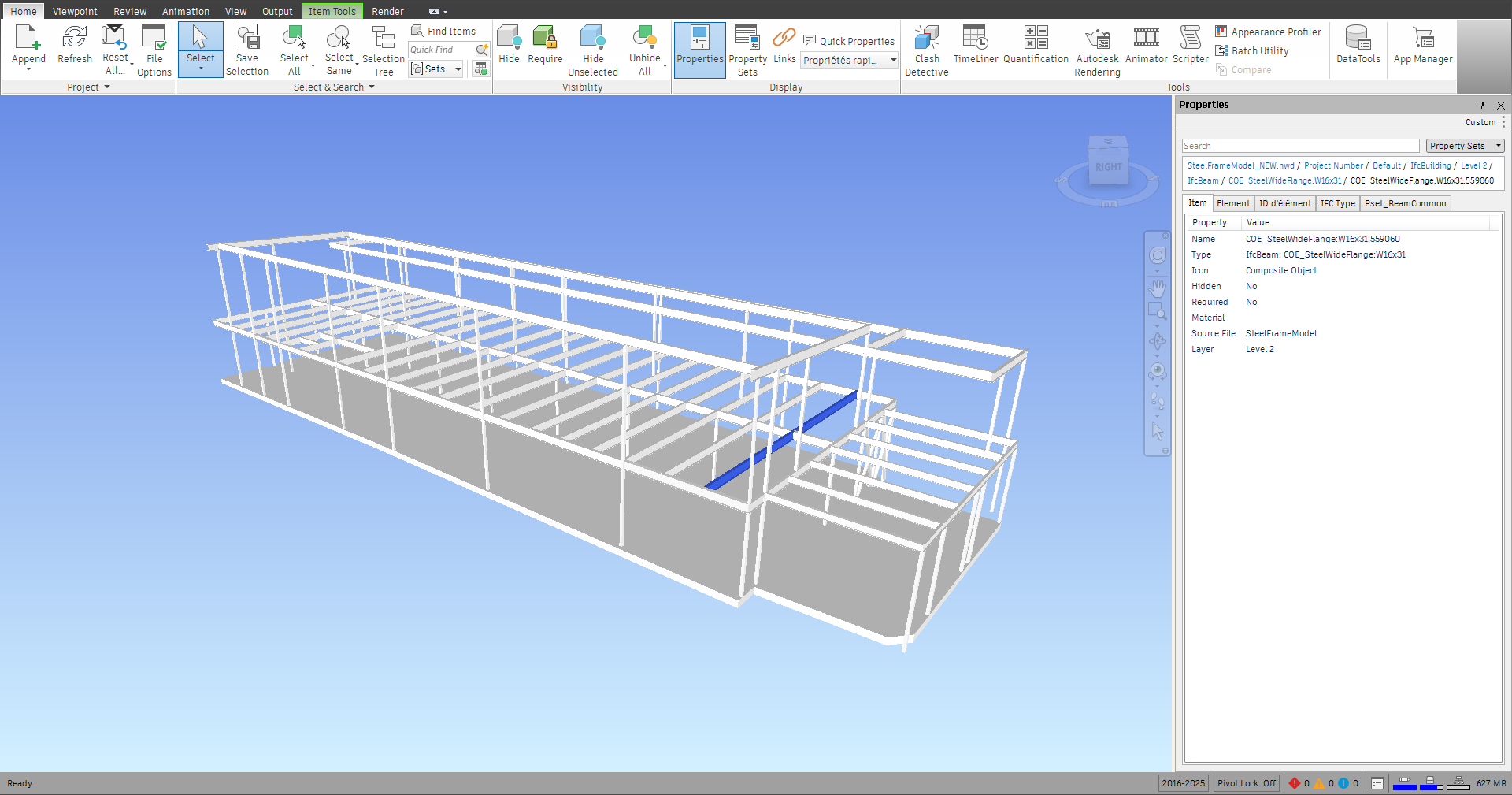Open the Animation ribbon tab

coord(186,11)
